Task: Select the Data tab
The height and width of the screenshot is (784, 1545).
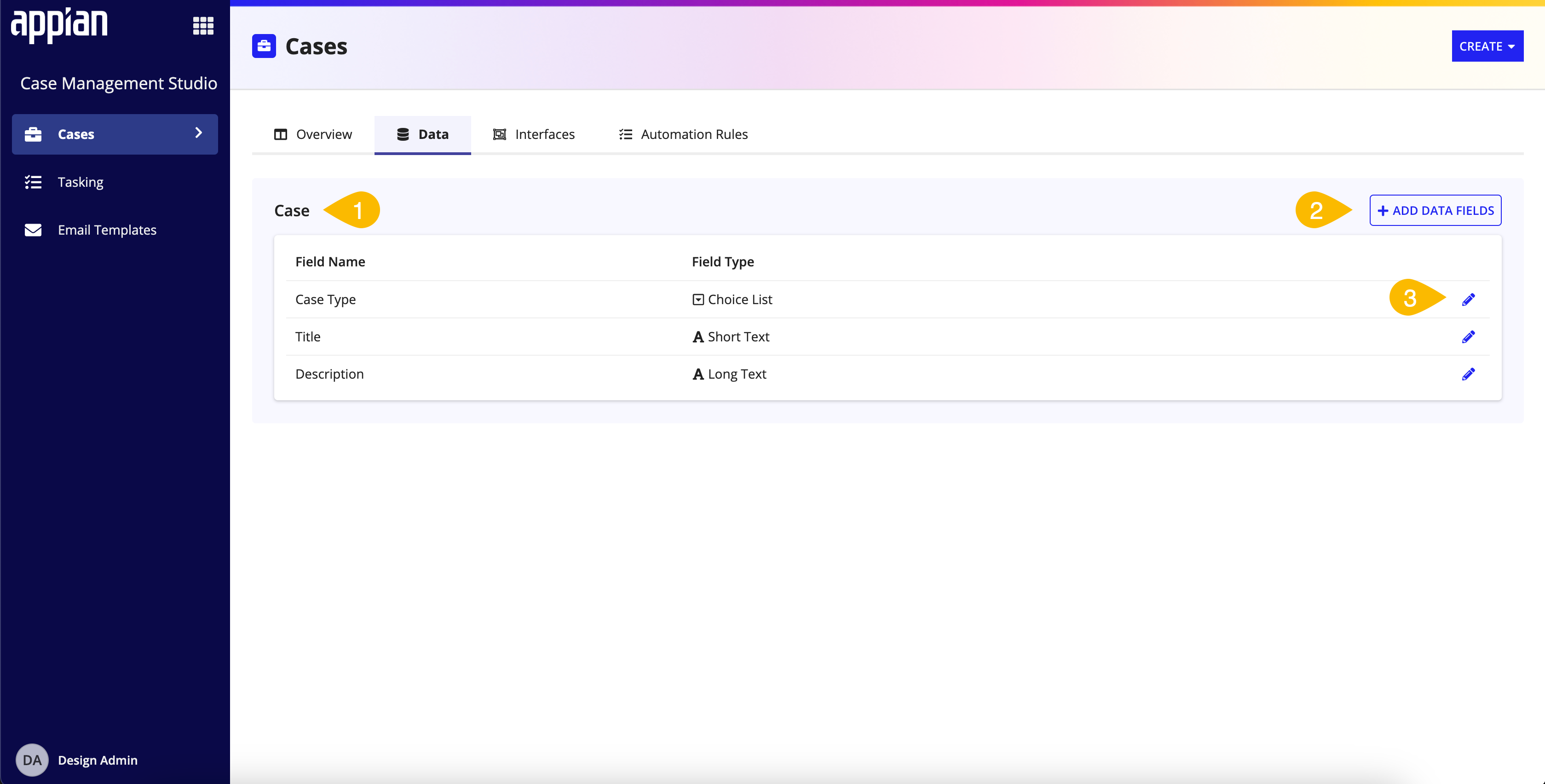Action: (422, 134)
